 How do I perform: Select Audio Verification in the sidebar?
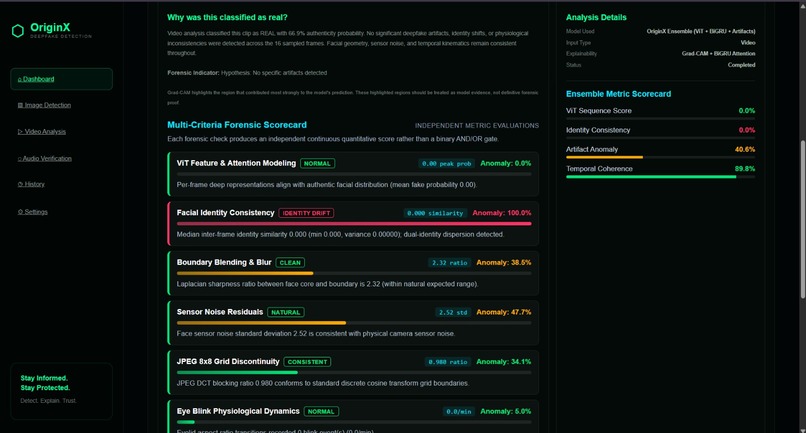[x=45, y=158]
